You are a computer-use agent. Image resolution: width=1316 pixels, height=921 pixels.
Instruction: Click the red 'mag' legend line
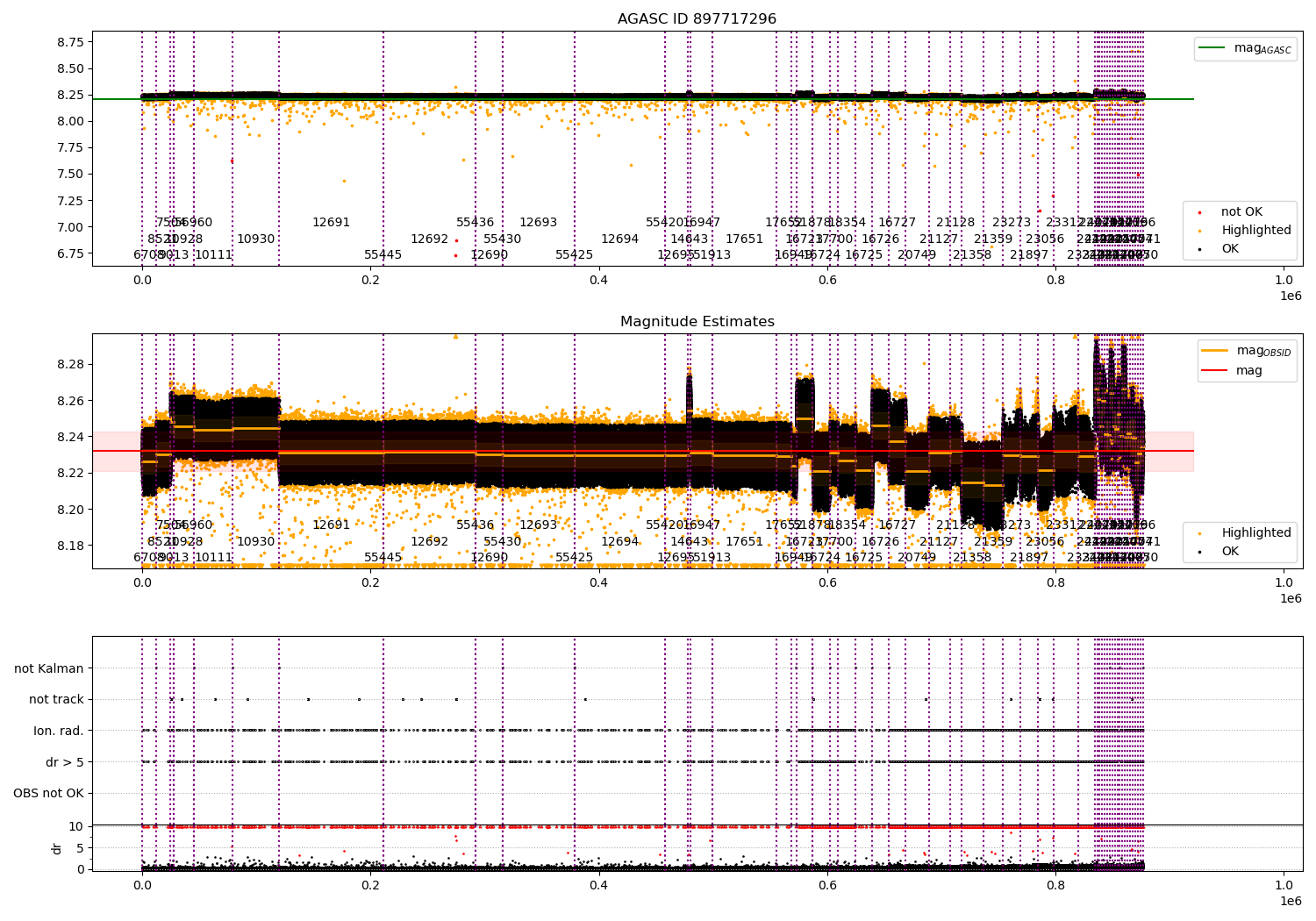point(1215,370)
